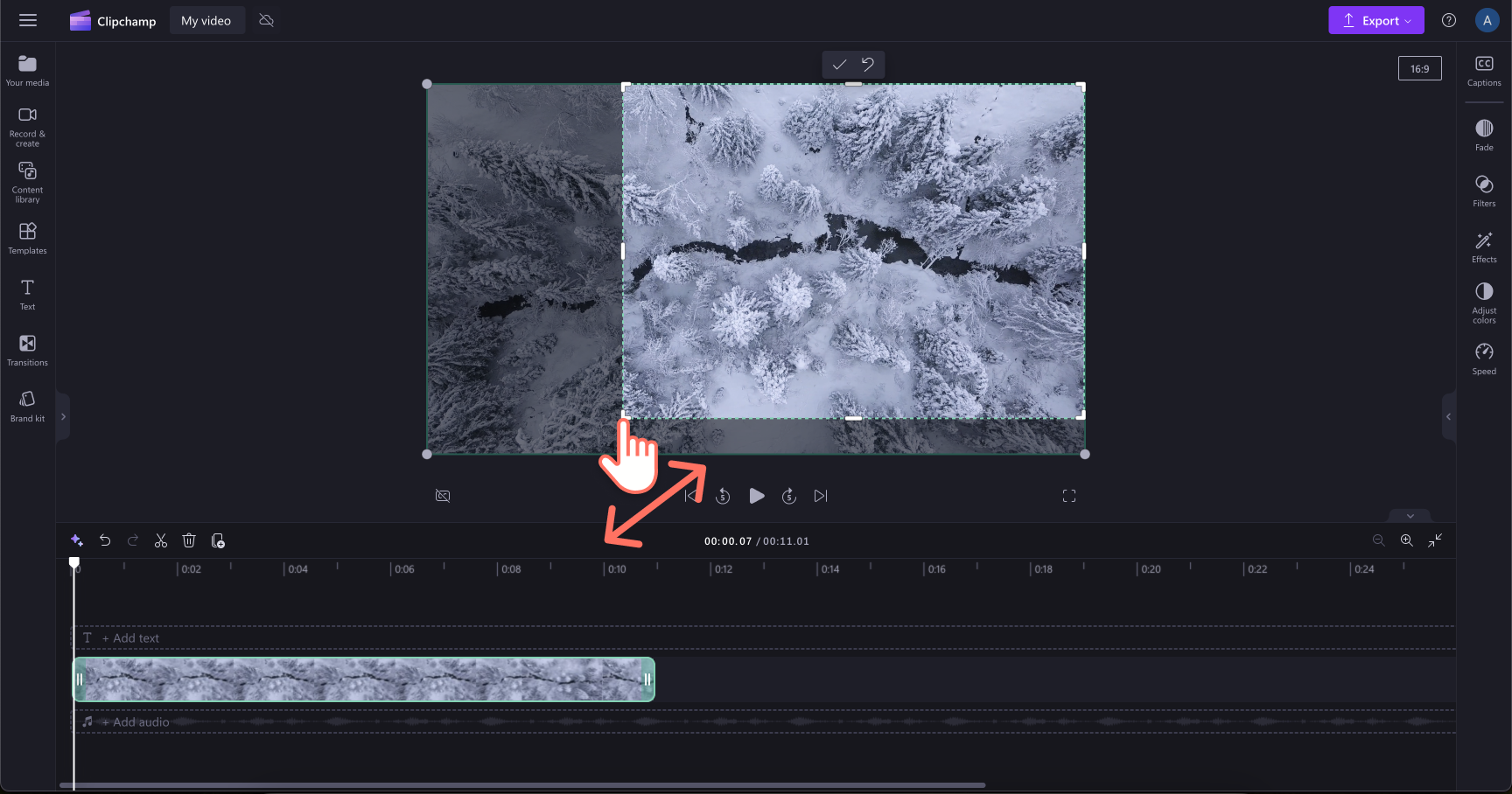
Task: Open Your media panel
Action: pyautogui.click(x=27, y=71)
